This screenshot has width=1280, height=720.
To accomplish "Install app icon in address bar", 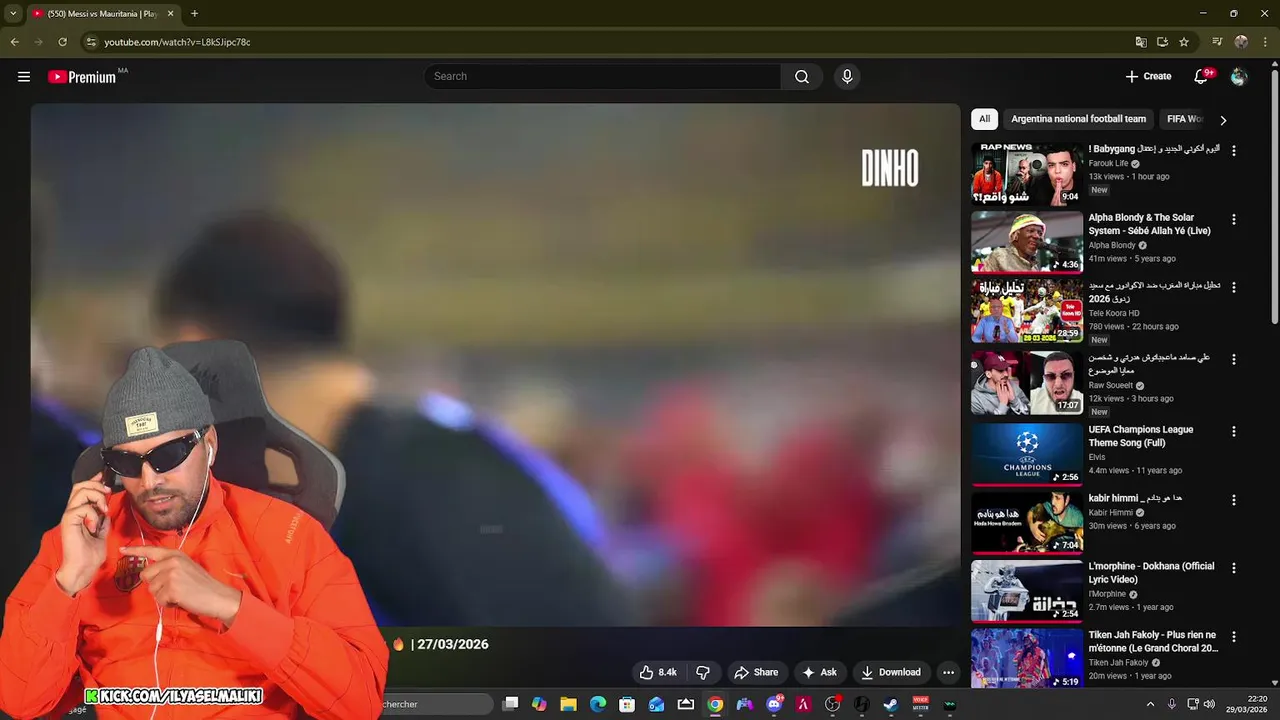I will tap(1162, 42).
